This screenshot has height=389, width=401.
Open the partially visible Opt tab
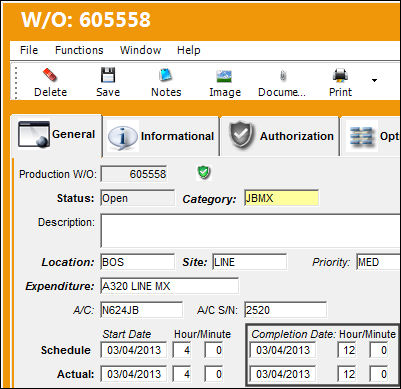[x=371, y=136]
